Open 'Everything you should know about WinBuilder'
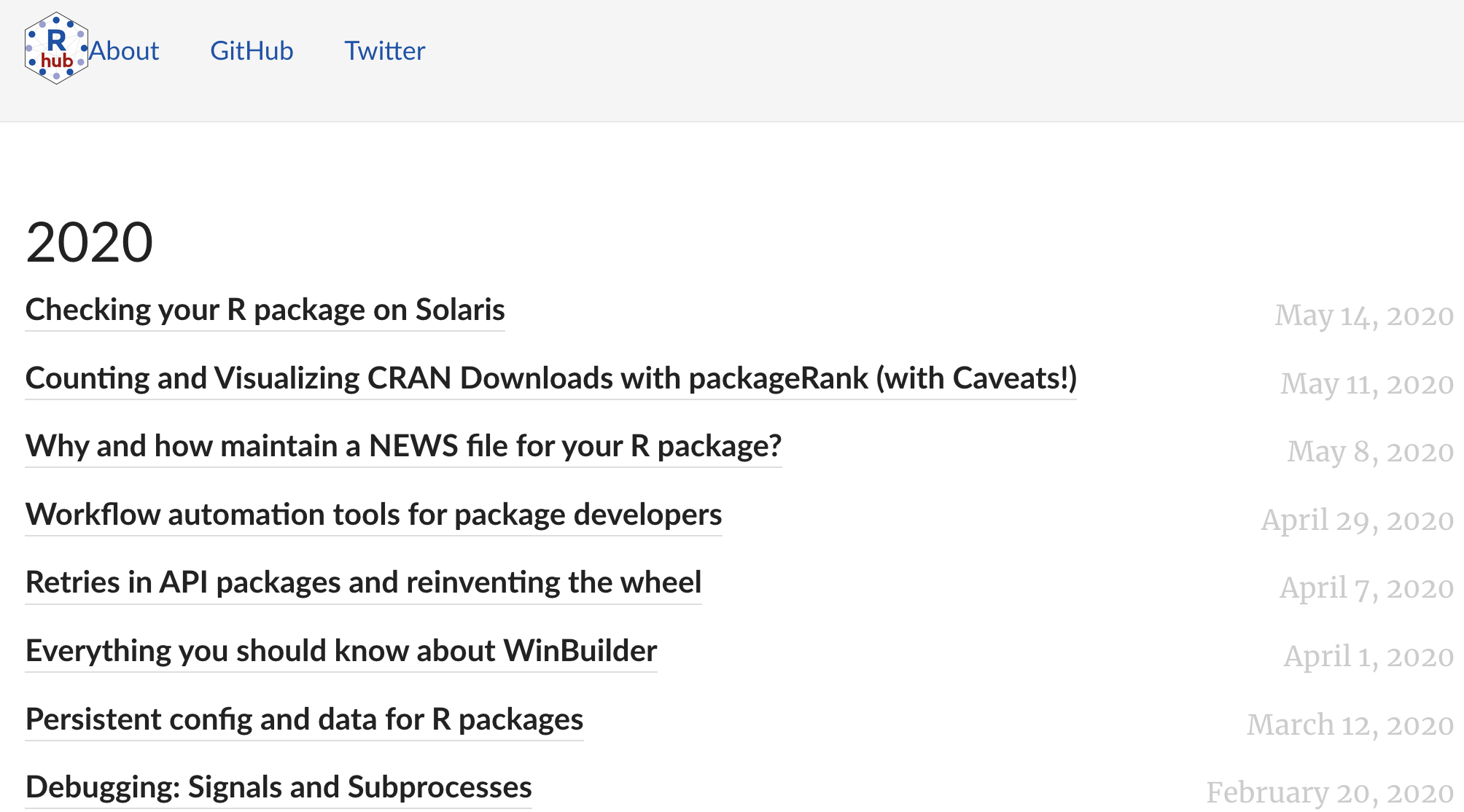Image resolution: width=1464 pixels, height=812 pixels. coord(341,651)
